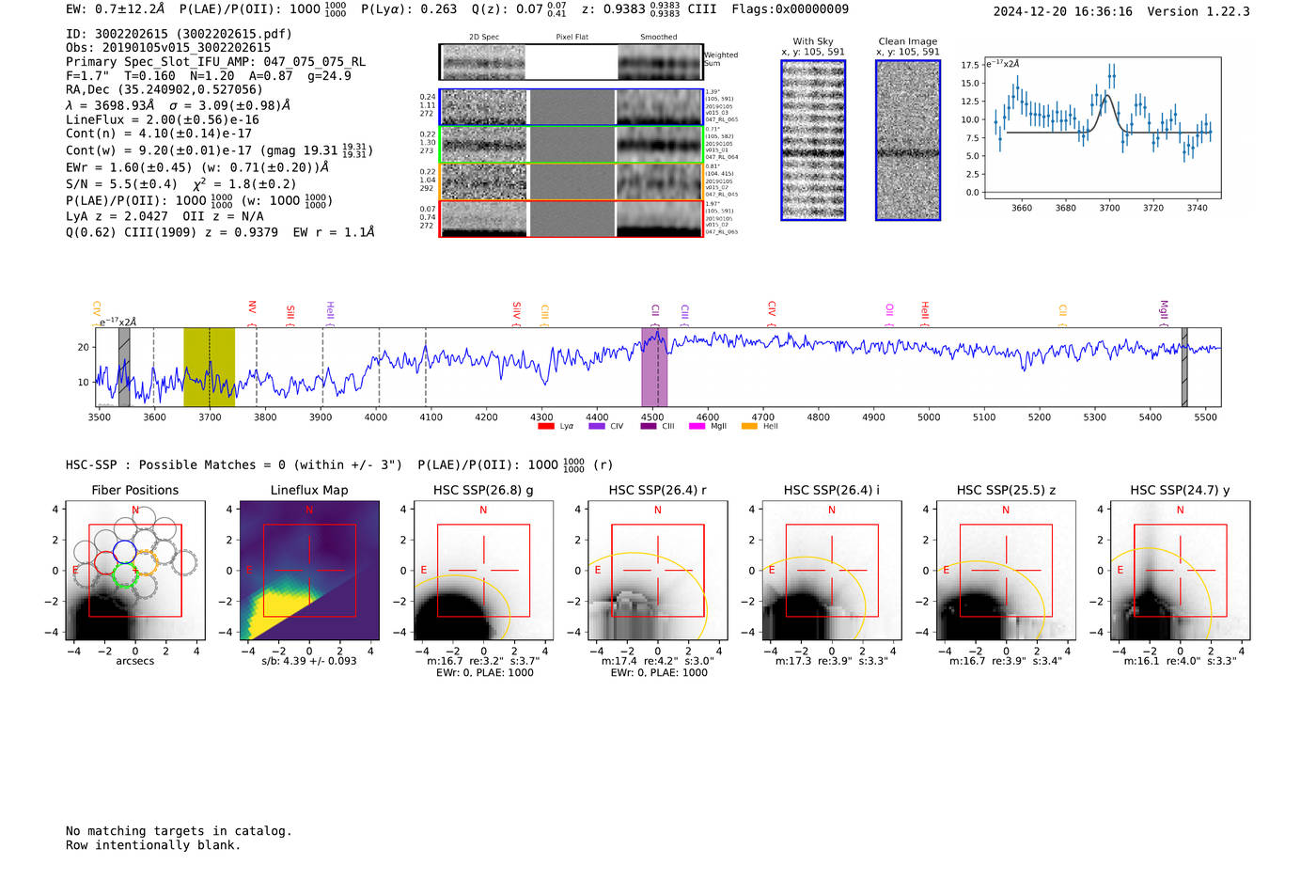Click the 2024-12-20 16:36:16 timestamp

point(1063,12)
